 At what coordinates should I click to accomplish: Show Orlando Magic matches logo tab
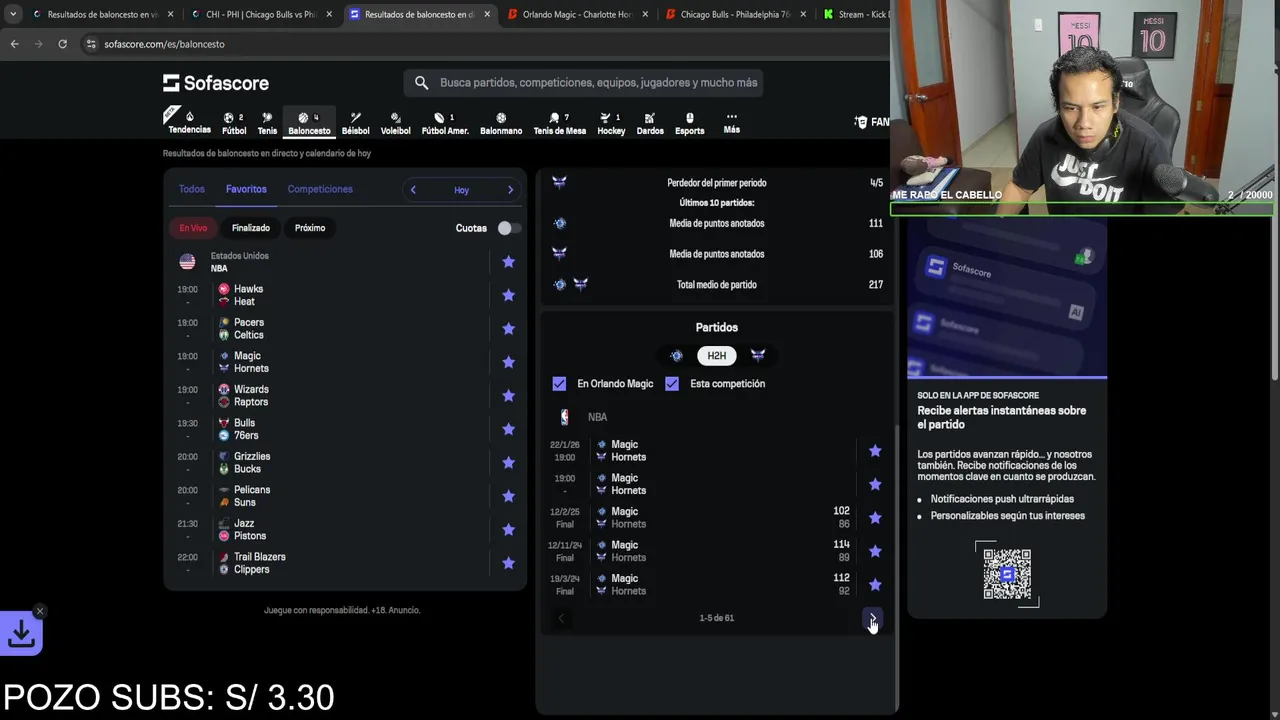click(676, 356)
